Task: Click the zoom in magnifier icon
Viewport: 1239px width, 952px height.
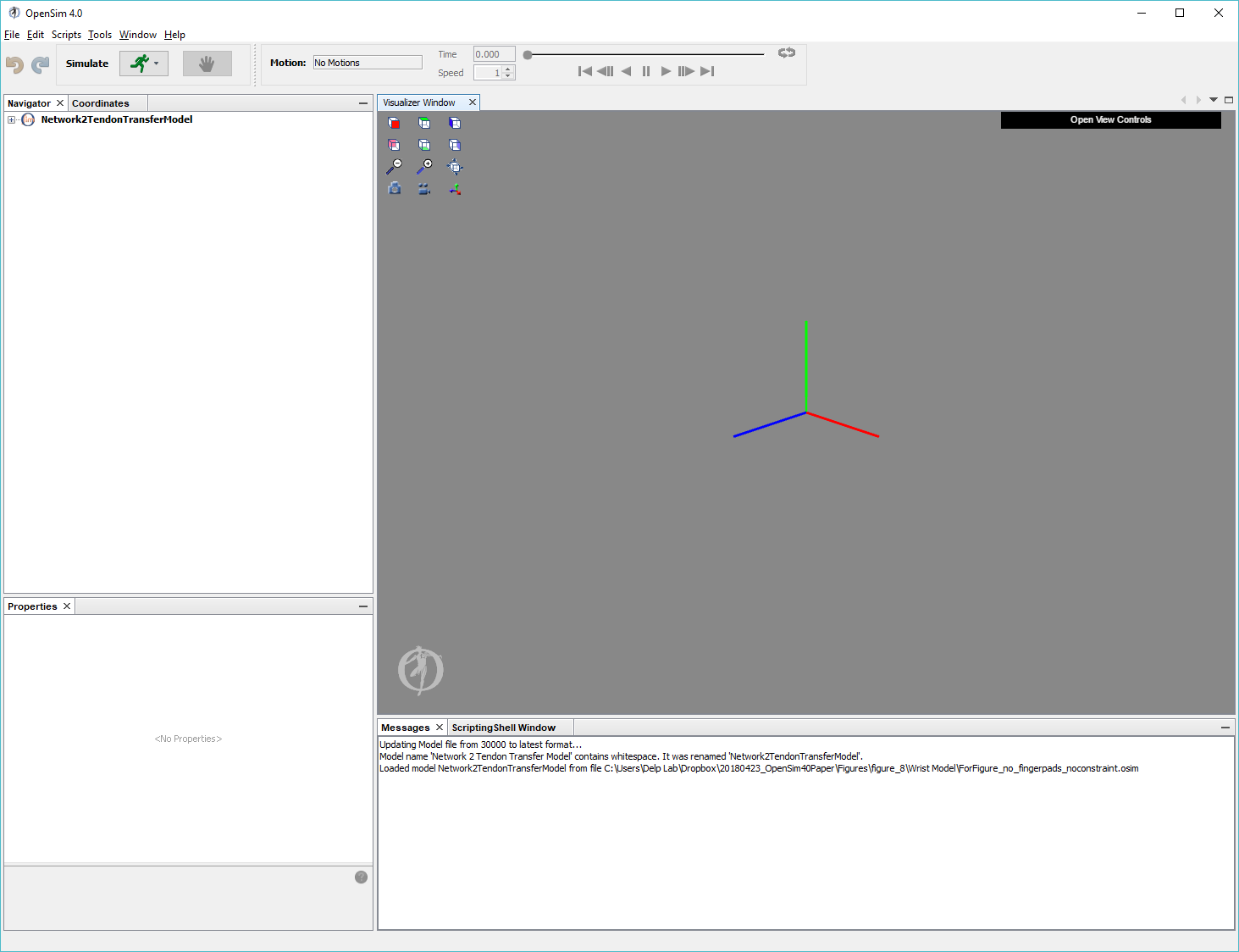Action: click(424, 167)
